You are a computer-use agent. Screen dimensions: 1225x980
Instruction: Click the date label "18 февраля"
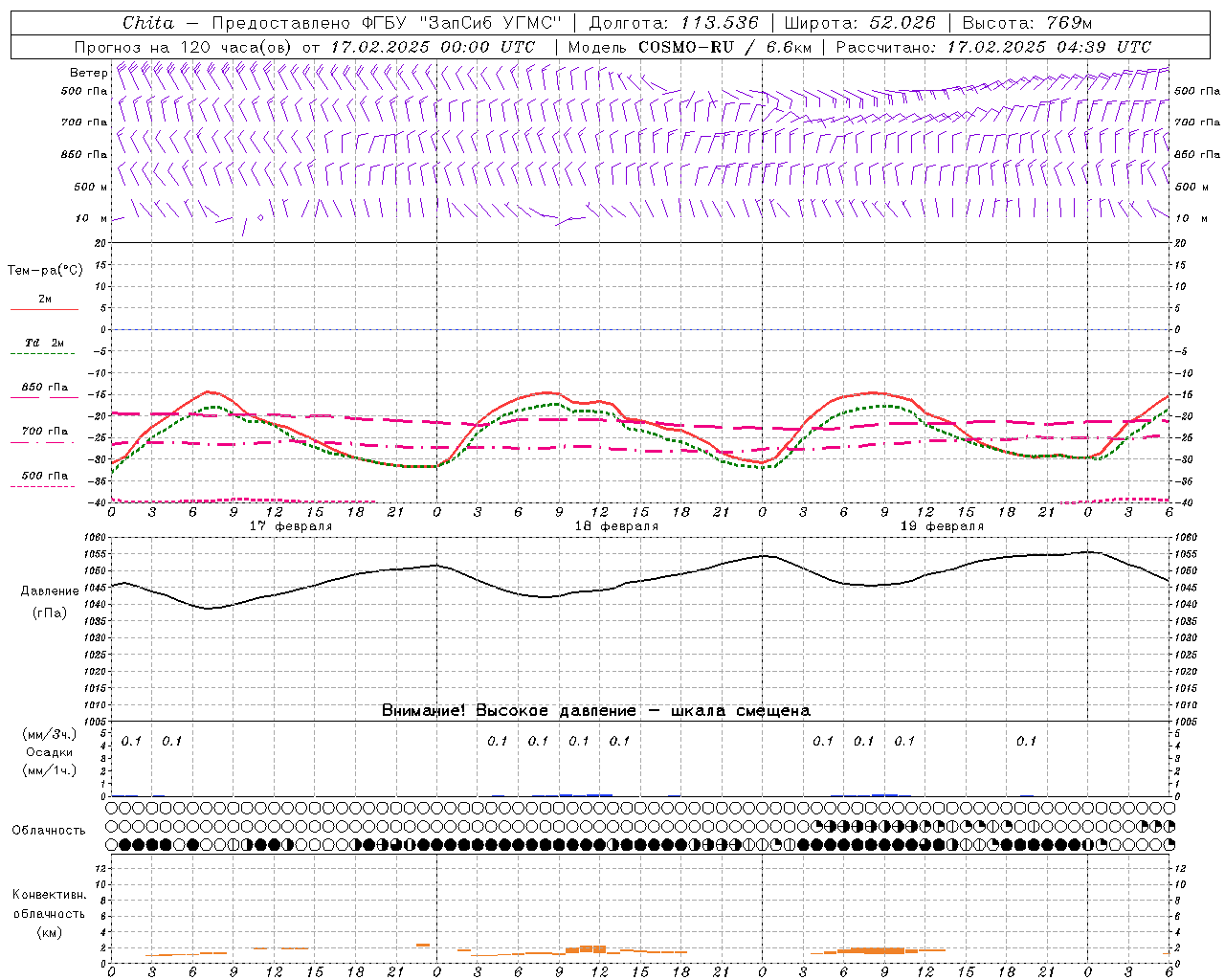pos(616,526)
